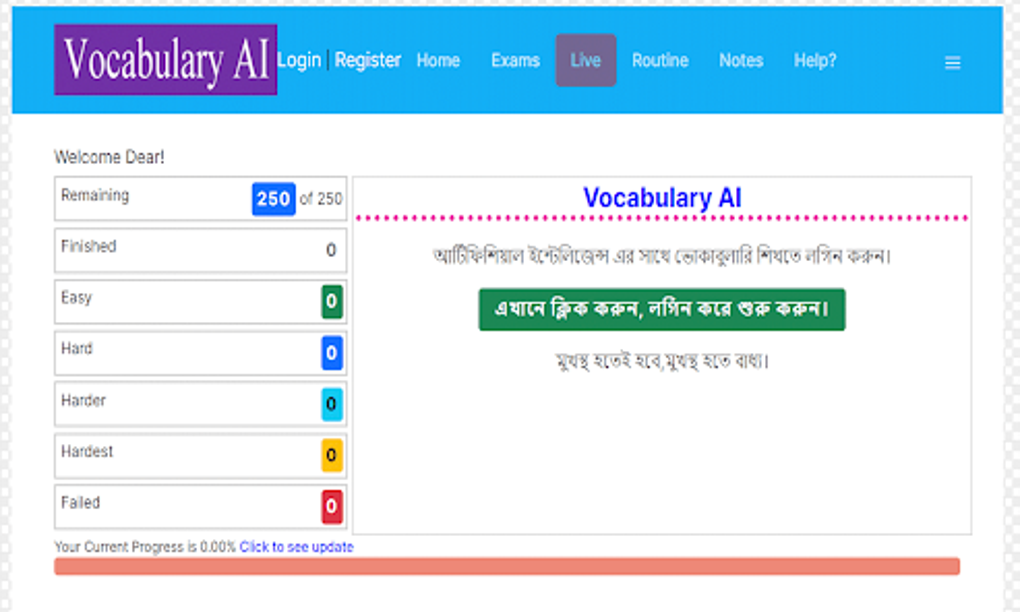The height and width of the screenshot is (612, 1020).
Task: Click the Bengali sentence above the green button
Action: click(662, 256)
